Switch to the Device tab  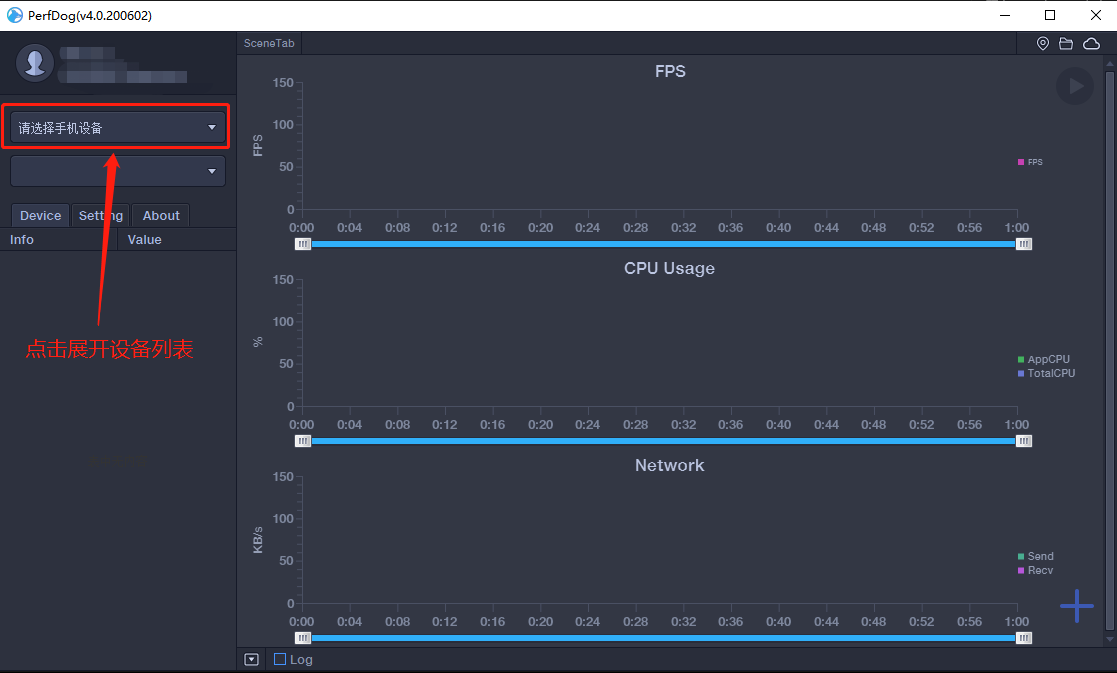click(41, 216)
